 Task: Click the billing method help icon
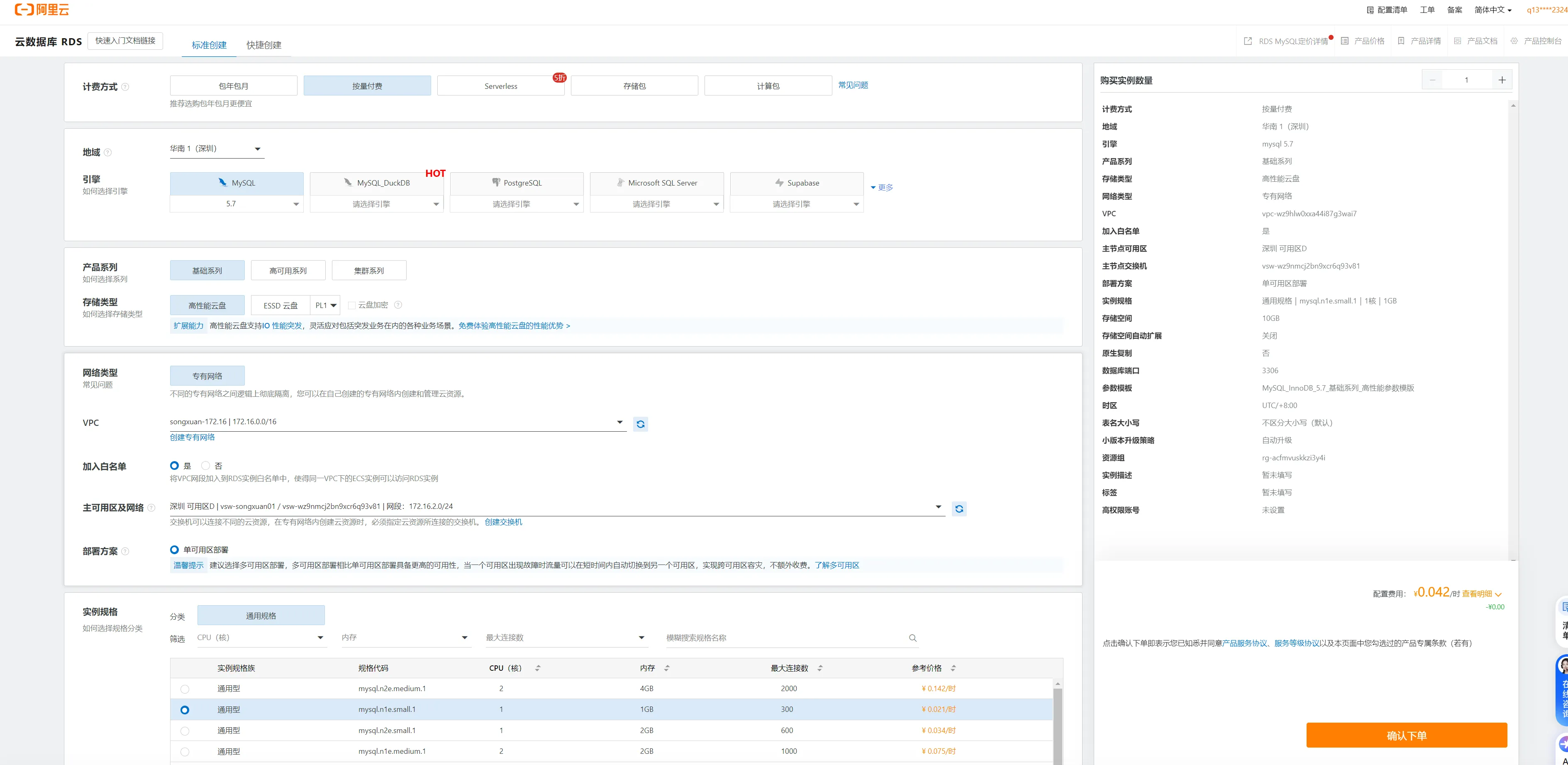(x=125, y=87)
